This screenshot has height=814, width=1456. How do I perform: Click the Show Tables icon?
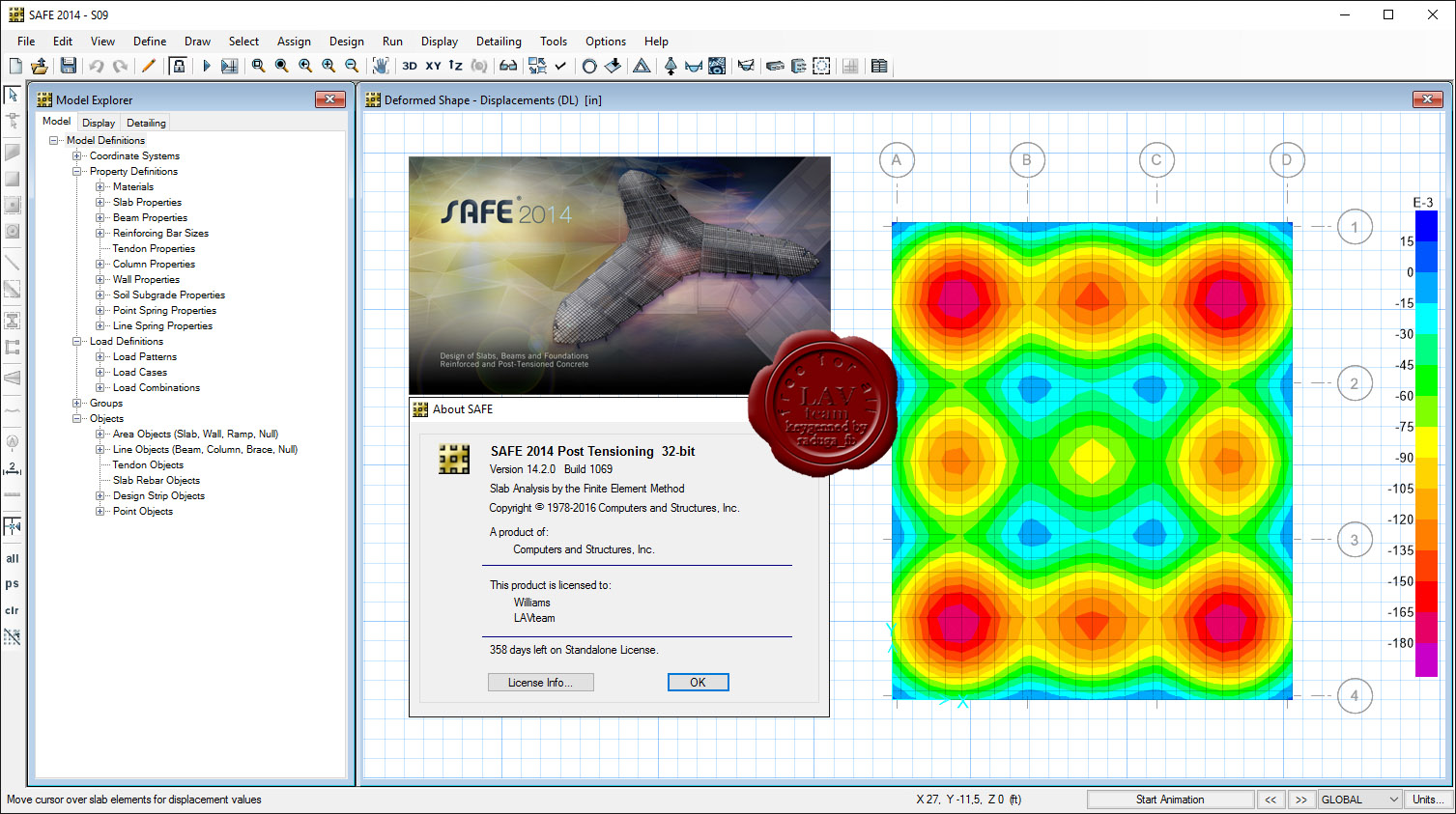click(879, 66)
